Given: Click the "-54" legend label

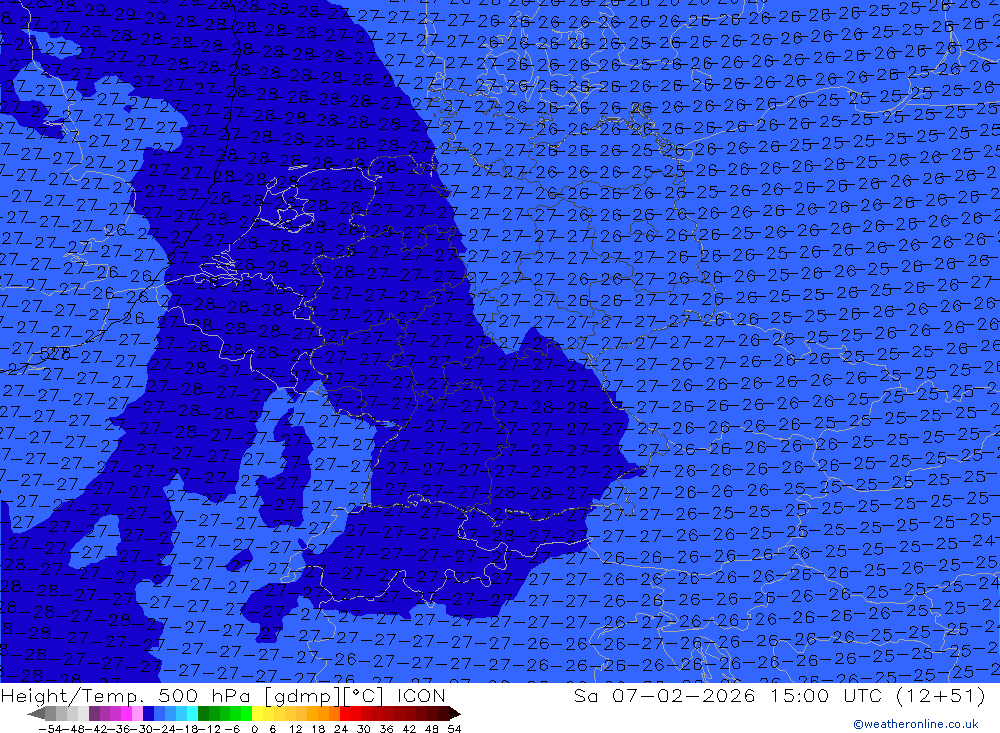Looking at the screenshot, I should pos(52,729).
